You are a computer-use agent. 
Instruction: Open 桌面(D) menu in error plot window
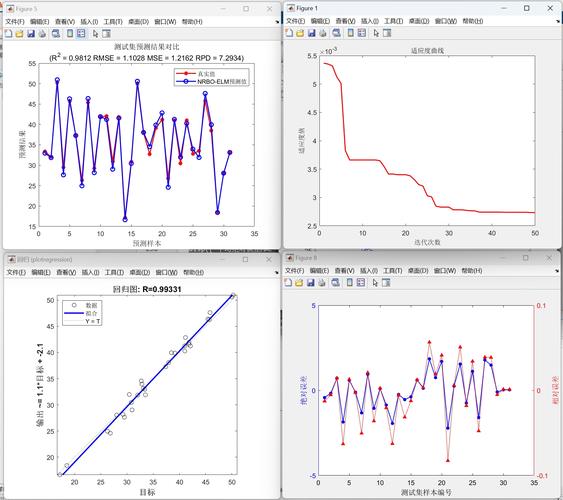click(418, 270)
